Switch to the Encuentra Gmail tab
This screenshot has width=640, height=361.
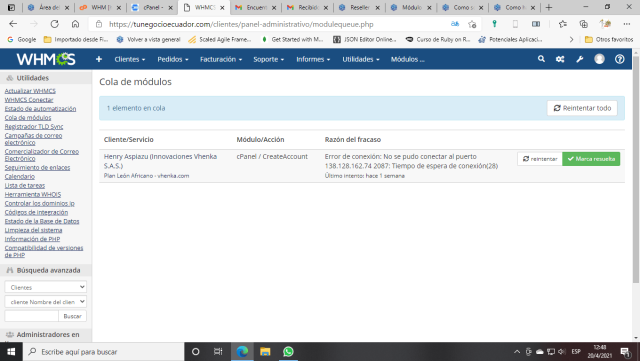coord(256,7)
